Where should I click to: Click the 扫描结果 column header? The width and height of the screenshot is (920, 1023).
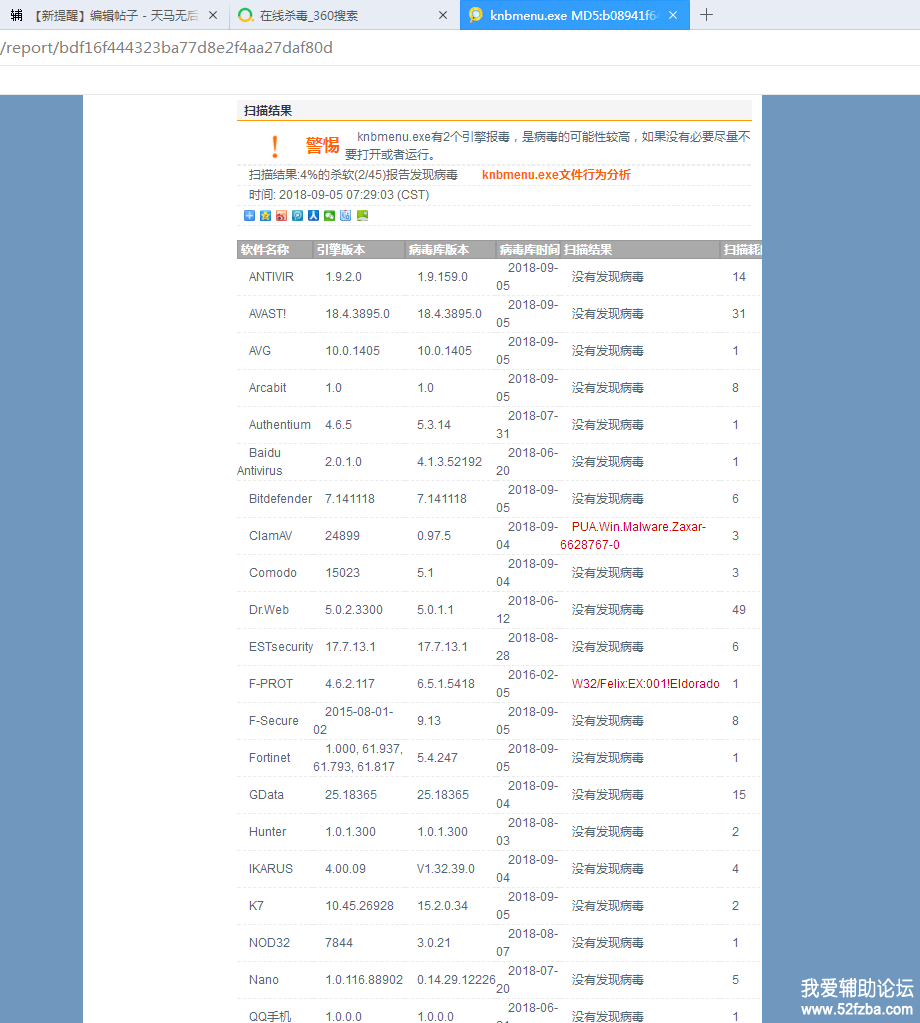pos(588,250)
